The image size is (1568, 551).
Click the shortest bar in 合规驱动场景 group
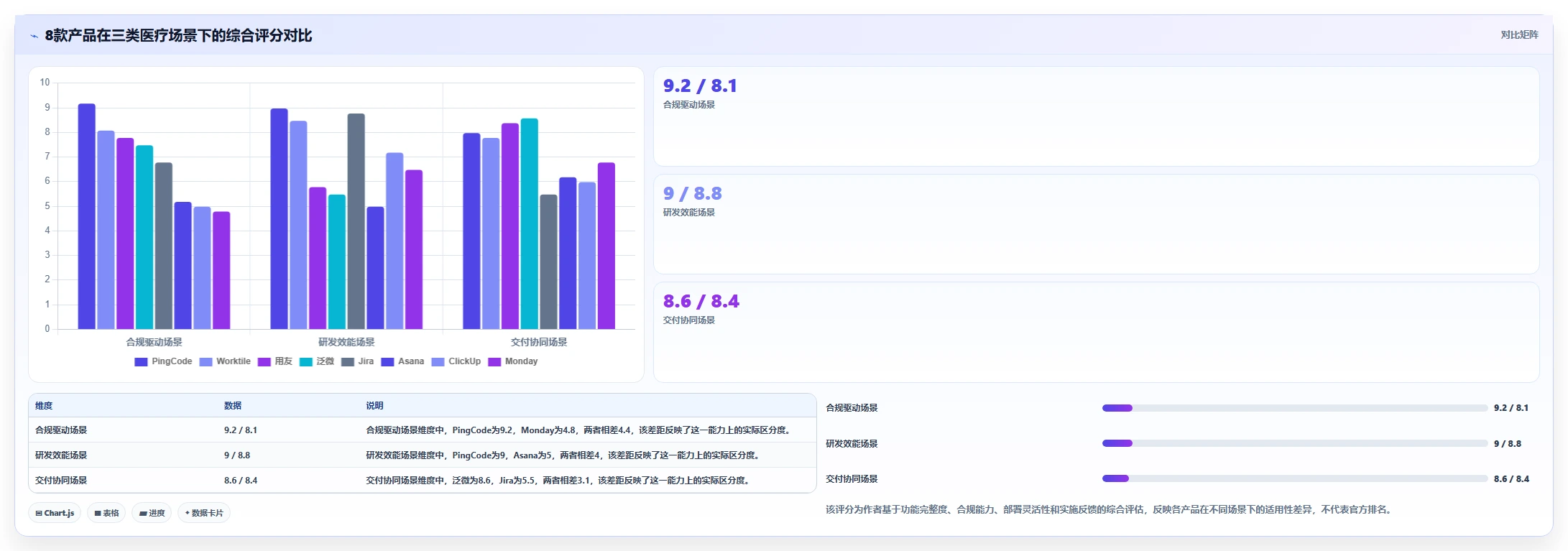pos(221,270)
